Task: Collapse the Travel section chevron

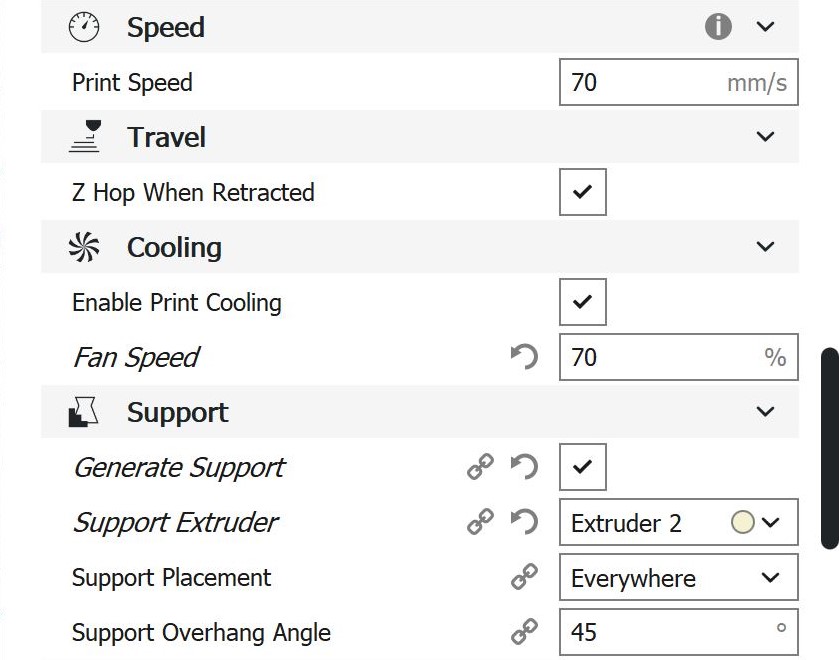Action: (766, 137)
